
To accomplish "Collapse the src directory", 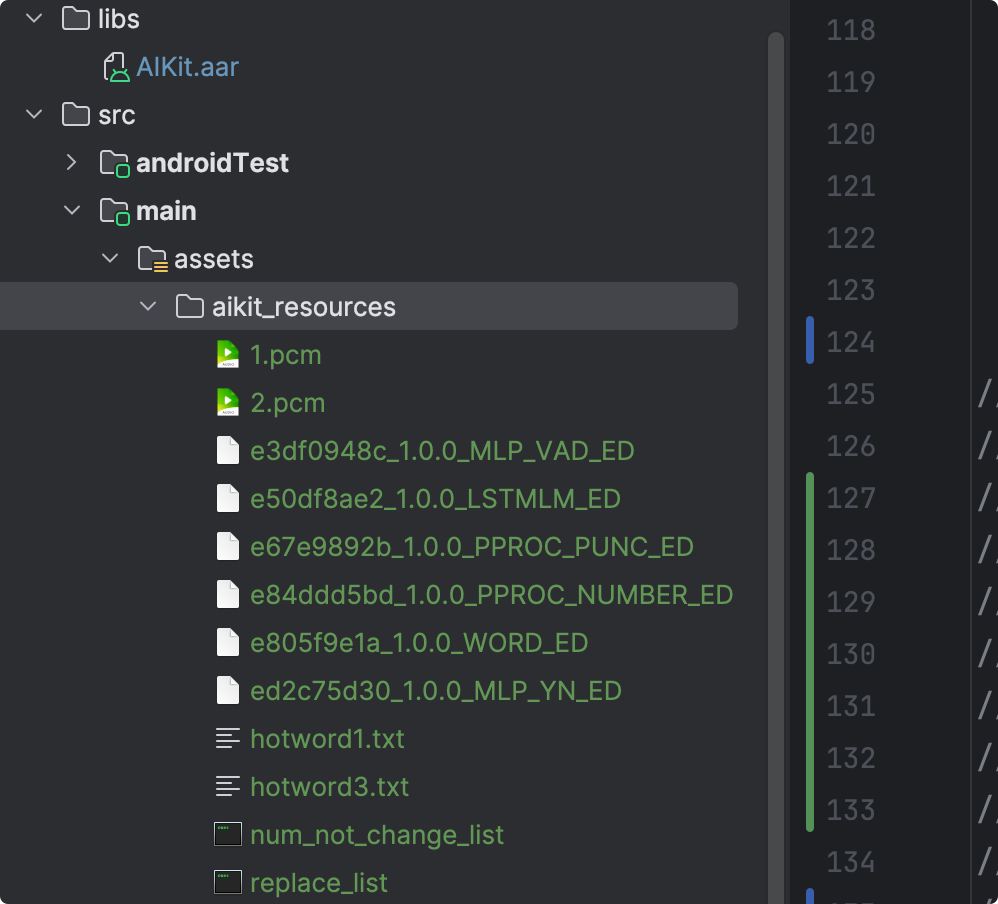I will (x=33, y=114).
